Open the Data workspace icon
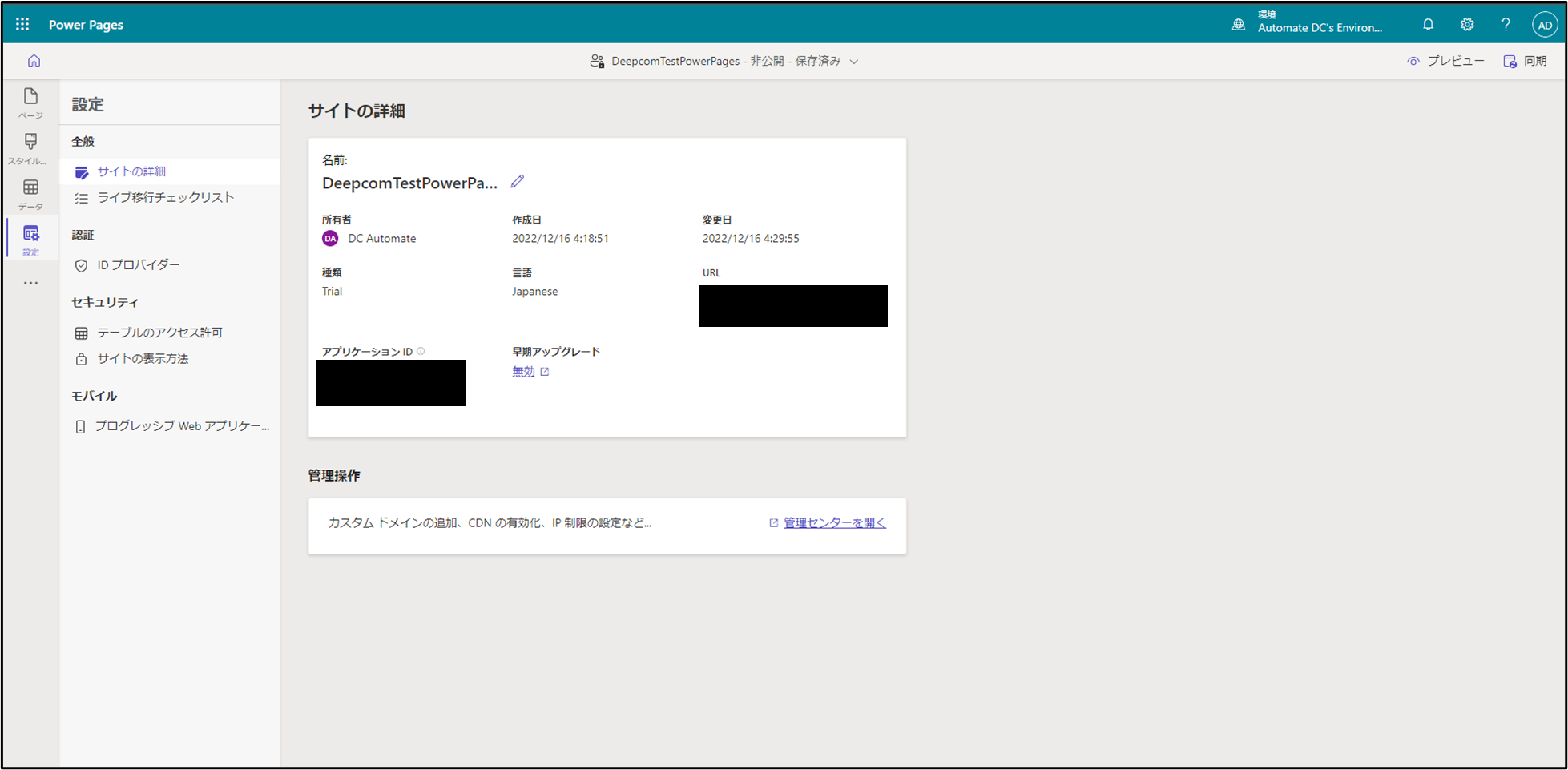 pyautogui.click(x=30, y=194)
